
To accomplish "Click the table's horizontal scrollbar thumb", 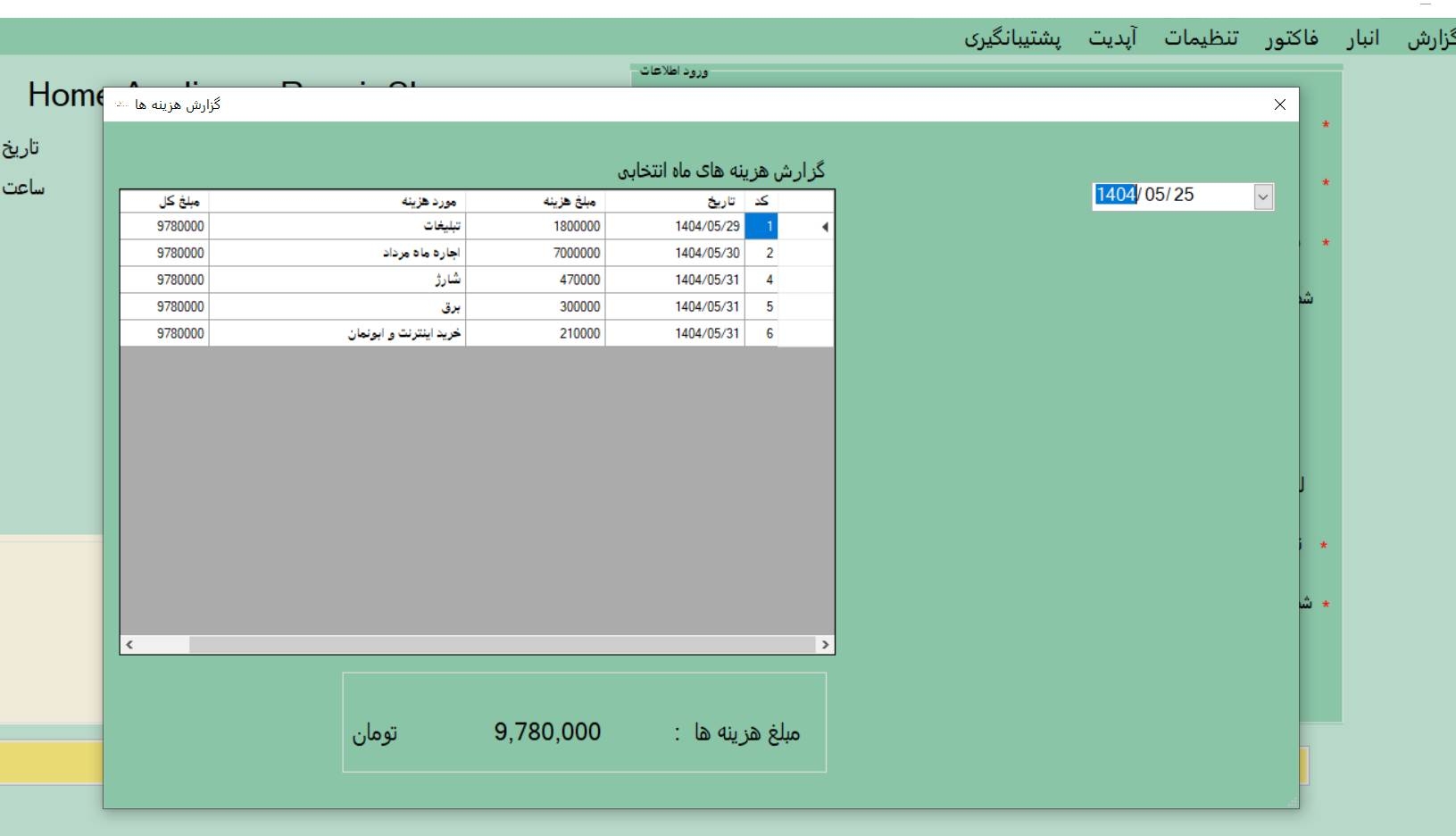I will pos(503,645).
